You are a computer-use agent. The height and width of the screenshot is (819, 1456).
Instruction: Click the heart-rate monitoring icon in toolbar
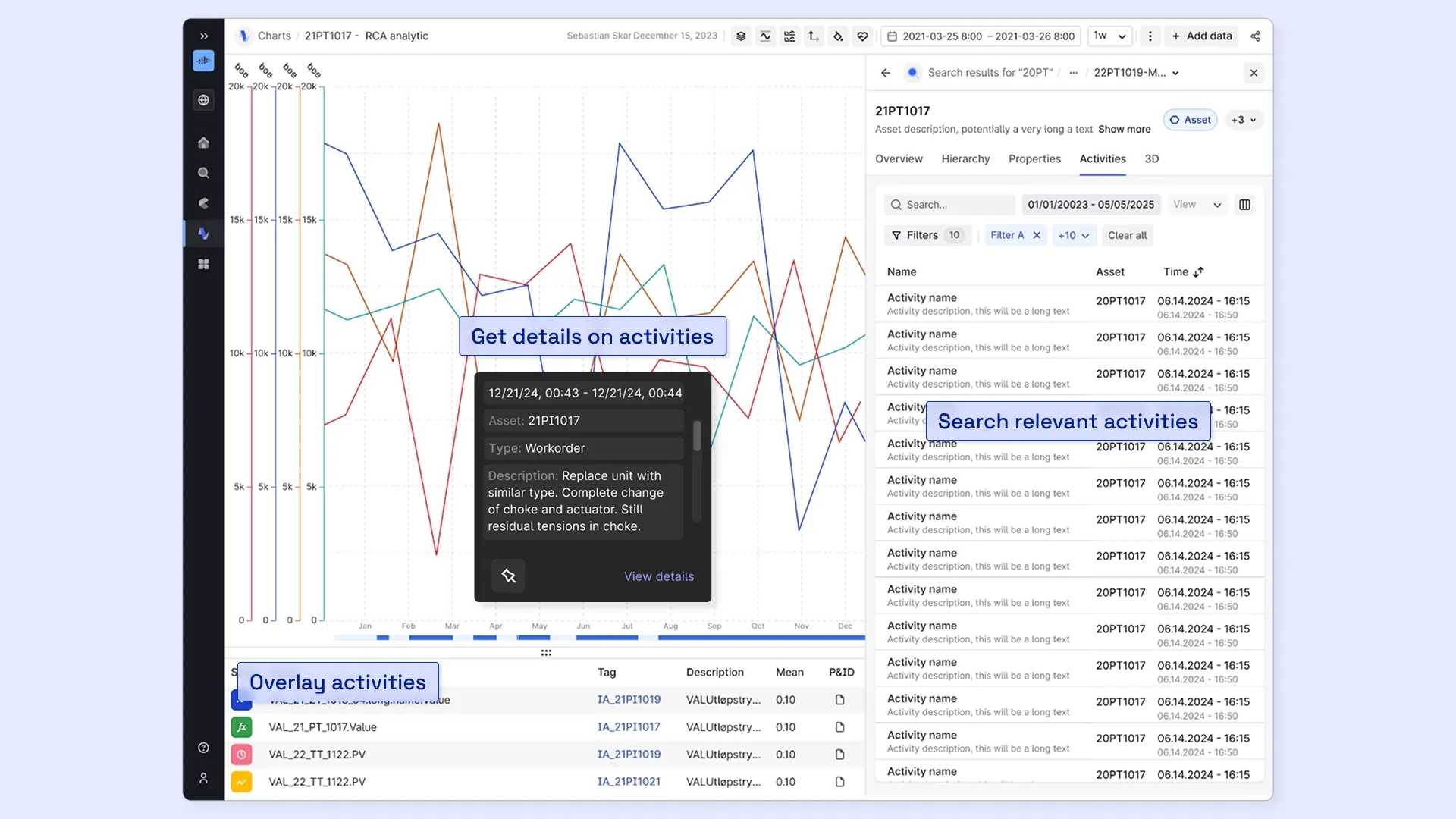862,36
